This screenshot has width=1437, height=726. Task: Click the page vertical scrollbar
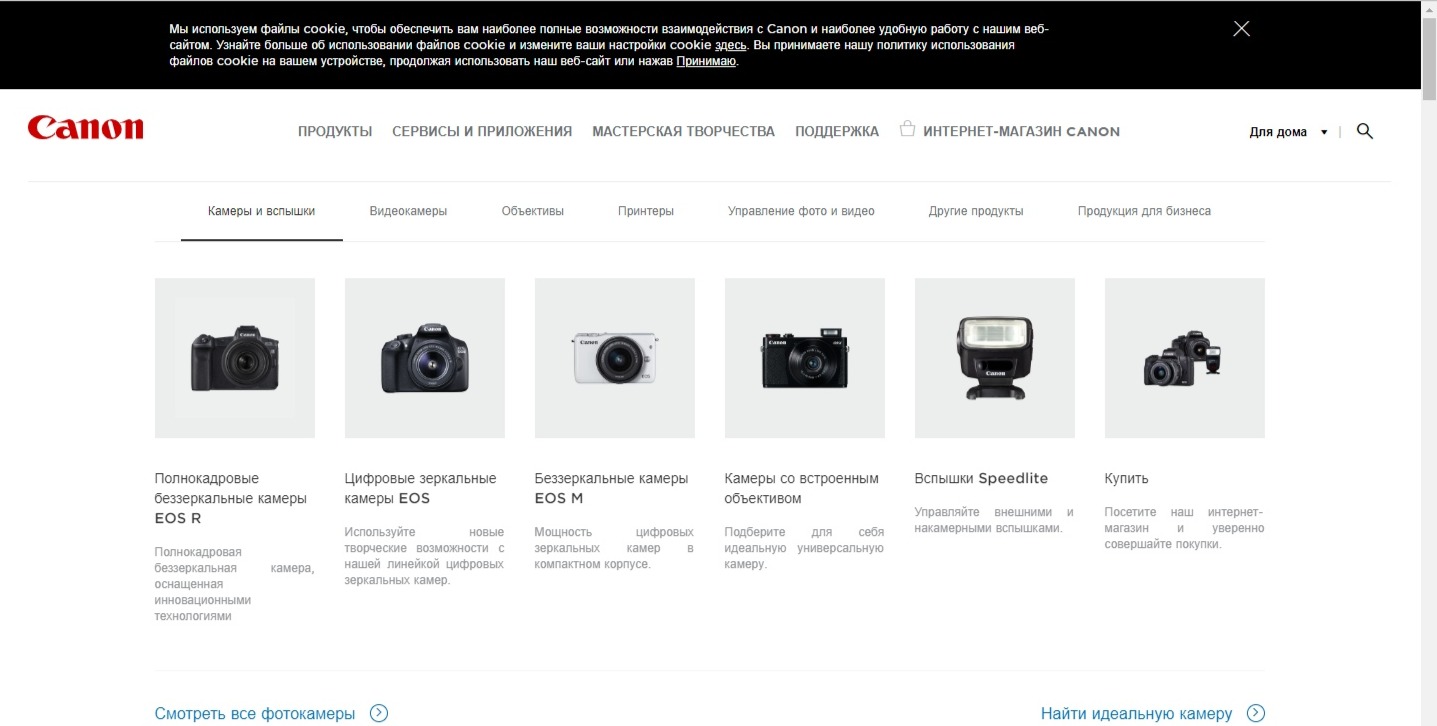pyautogui.click(x=1429, y=363)
